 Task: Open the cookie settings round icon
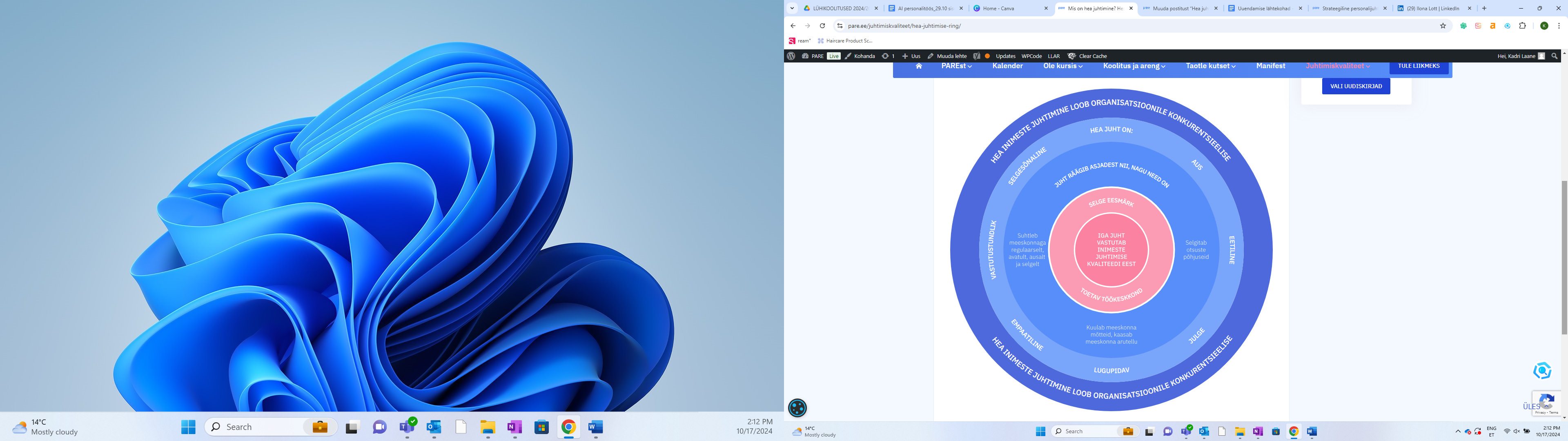pos(797,408)
